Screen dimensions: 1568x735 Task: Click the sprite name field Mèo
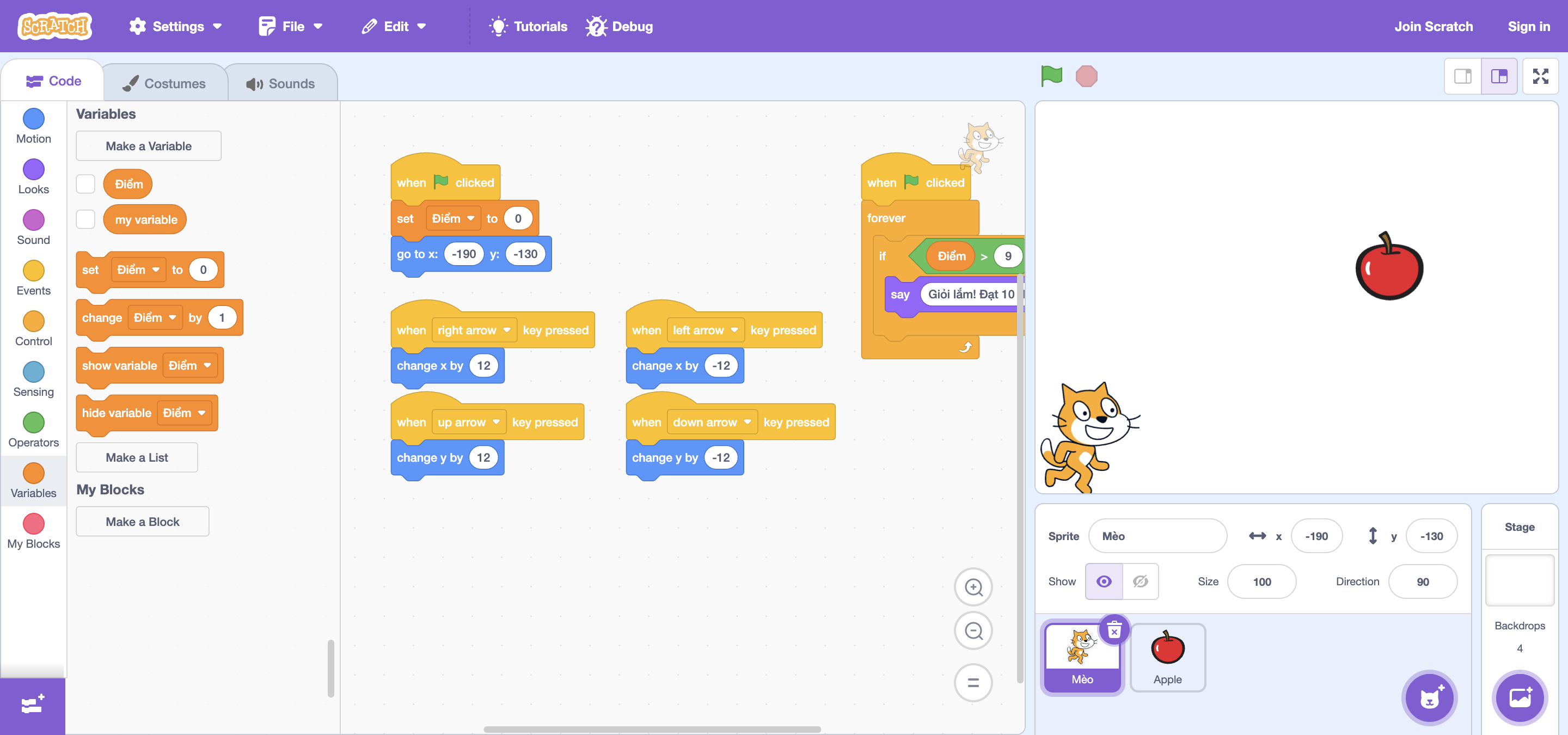tap(1157, 535)
